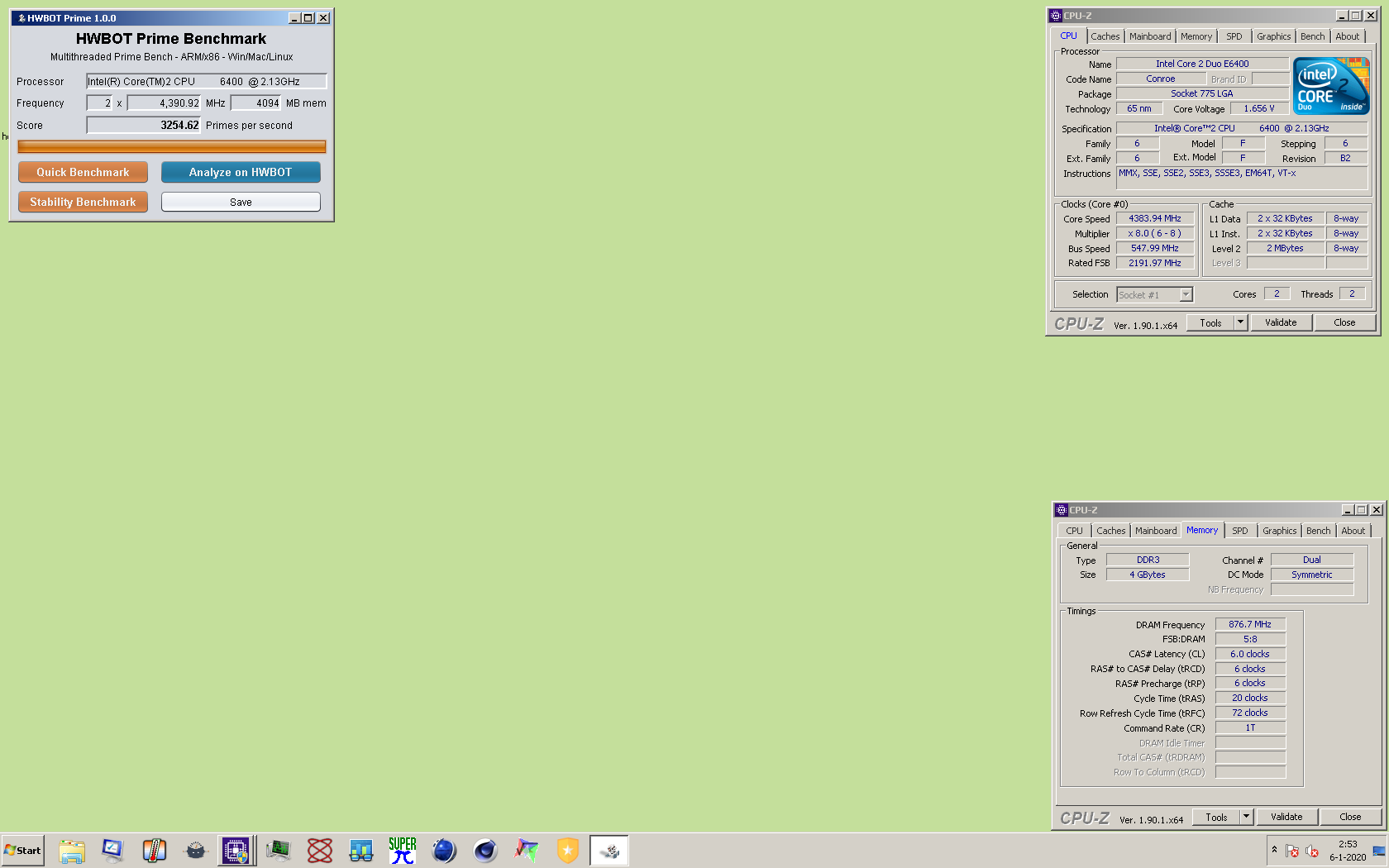Launch SuperPi from the taskbar
Screen dimensions: 1389x868
click(403, 851)
